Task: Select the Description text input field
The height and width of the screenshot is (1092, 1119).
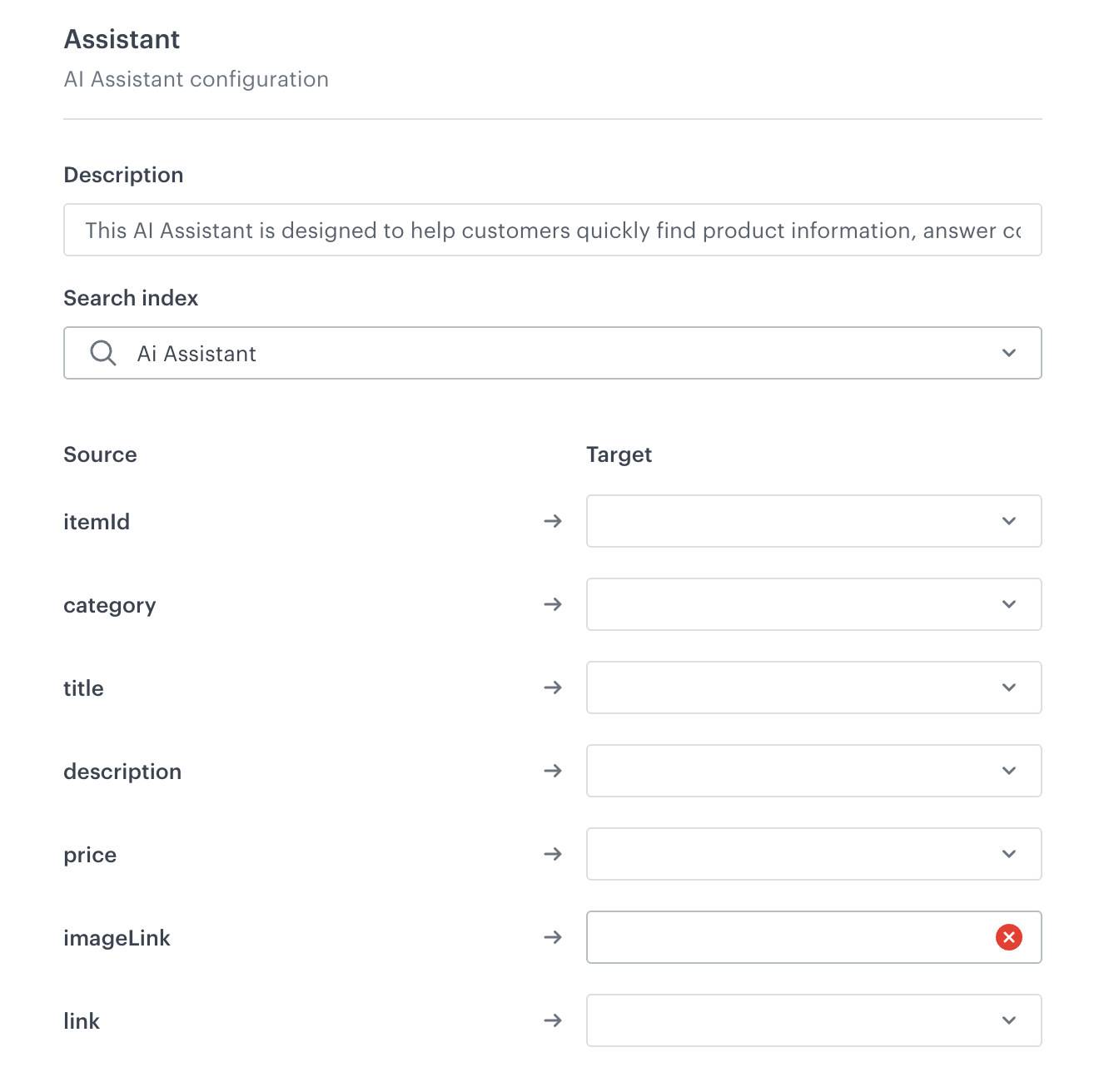Action: [553, 230]
